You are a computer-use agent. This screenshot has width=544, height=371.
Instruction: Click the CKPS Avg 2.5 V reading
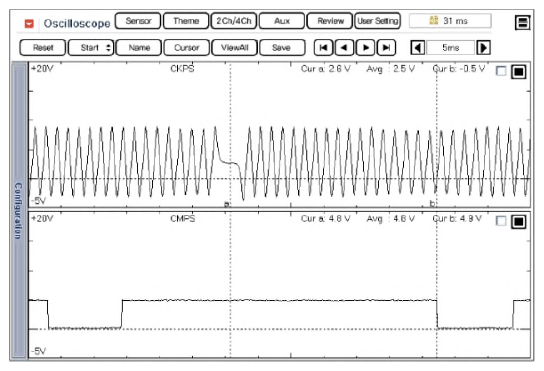(x=391, y=69)
